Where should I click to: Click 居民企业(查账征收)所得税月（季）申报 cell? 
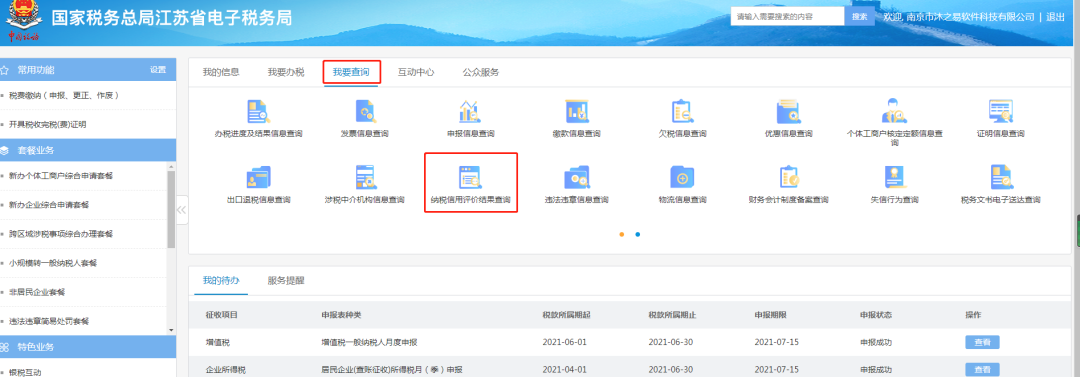[x=393, y=370]
